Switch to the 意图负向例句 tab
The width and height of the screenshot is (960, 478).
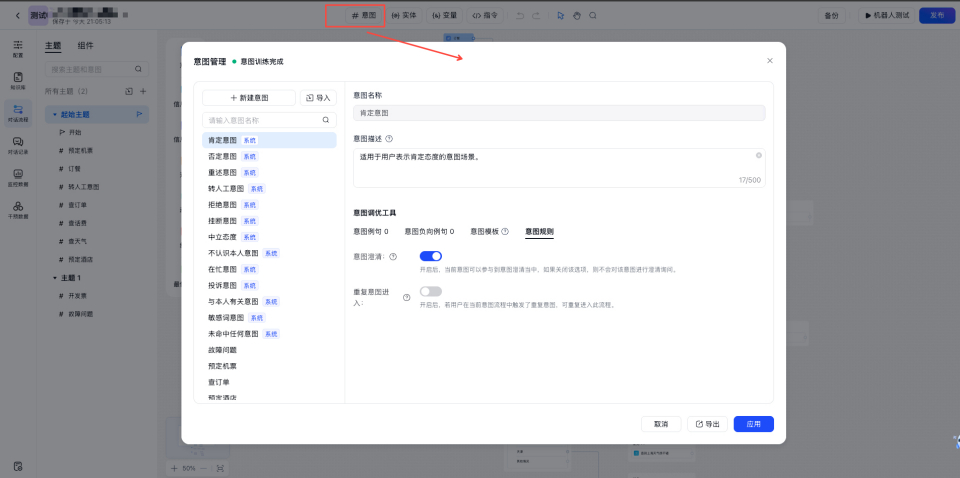pos(431,231)
